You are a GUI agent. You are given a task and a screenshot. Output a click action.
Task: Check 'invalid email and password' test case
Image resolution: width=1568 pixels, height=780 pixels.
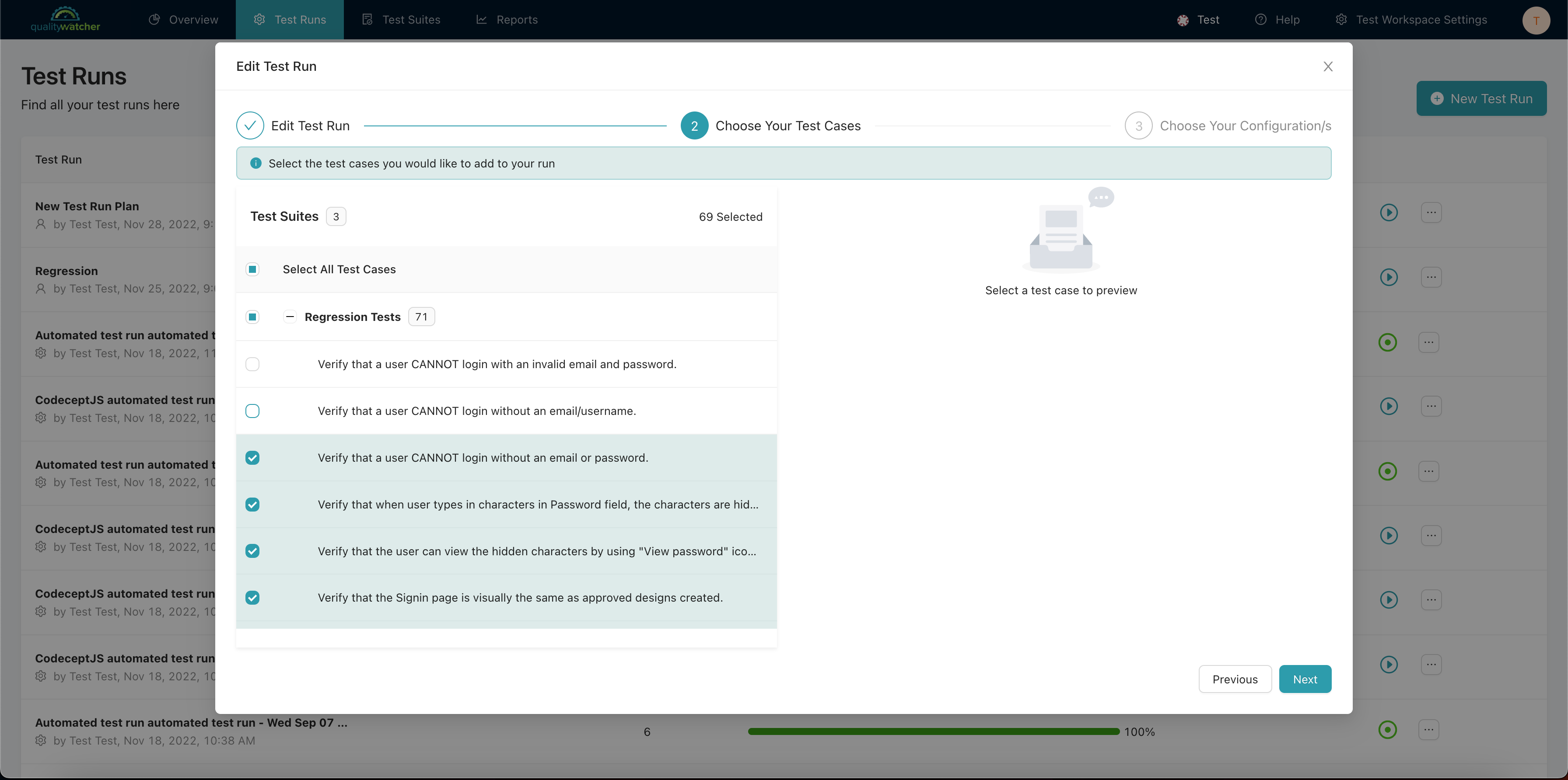click(252, 364)
